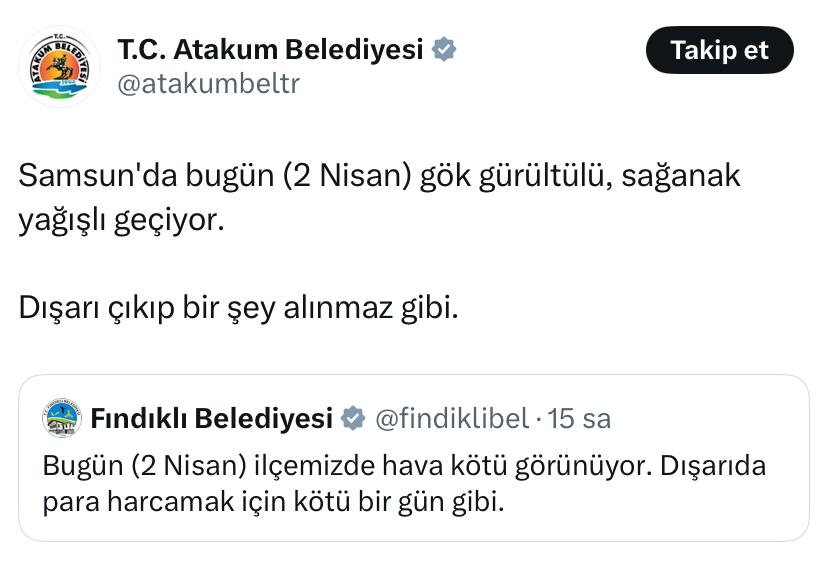The width and height of the screenshot is (828, 564).
Task: Click the verified badge beside Atakum Belediyesi
Action: pos(444,50)
